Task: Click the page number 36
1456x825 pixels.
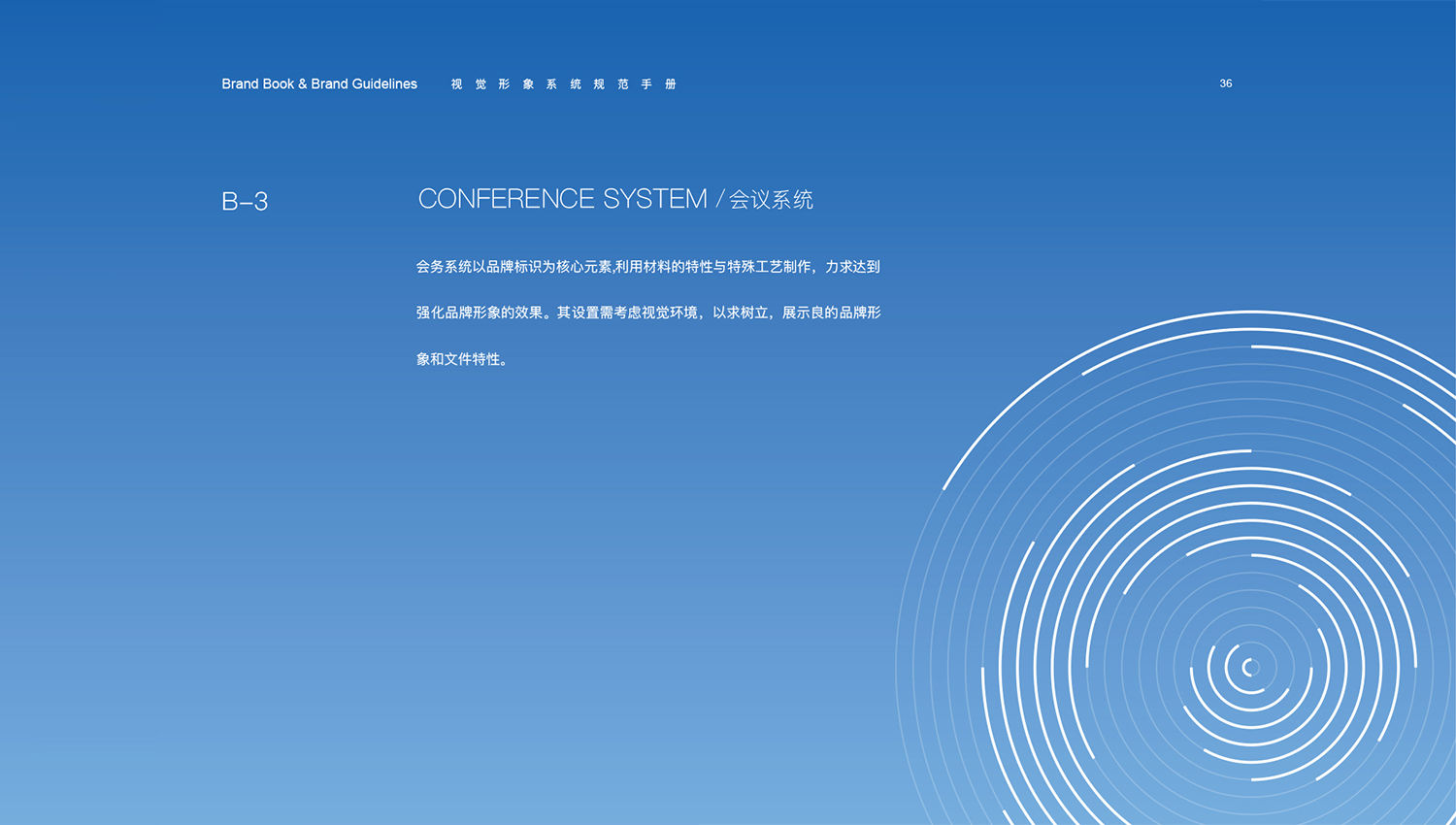Action: 1226,83
